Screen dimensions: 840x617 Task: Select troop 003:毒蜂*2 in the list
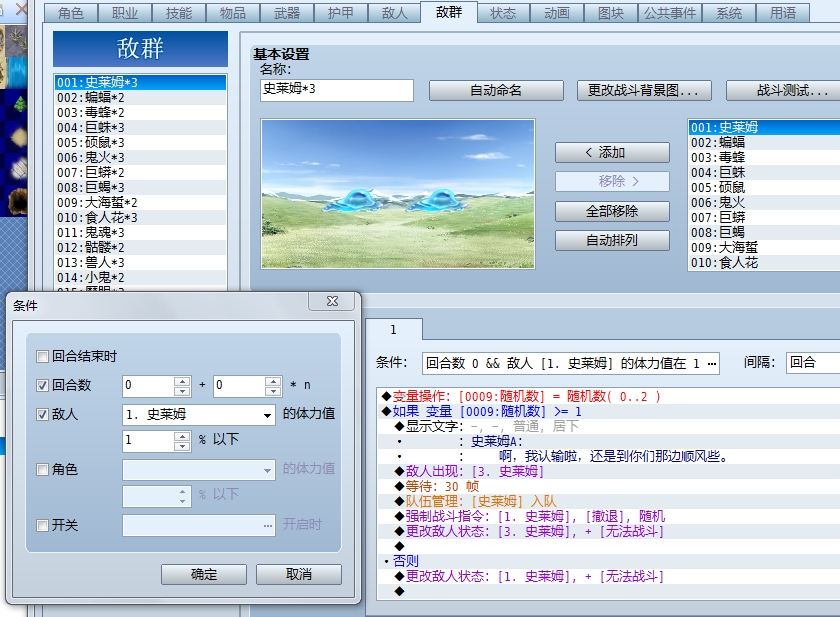point(141,112)
